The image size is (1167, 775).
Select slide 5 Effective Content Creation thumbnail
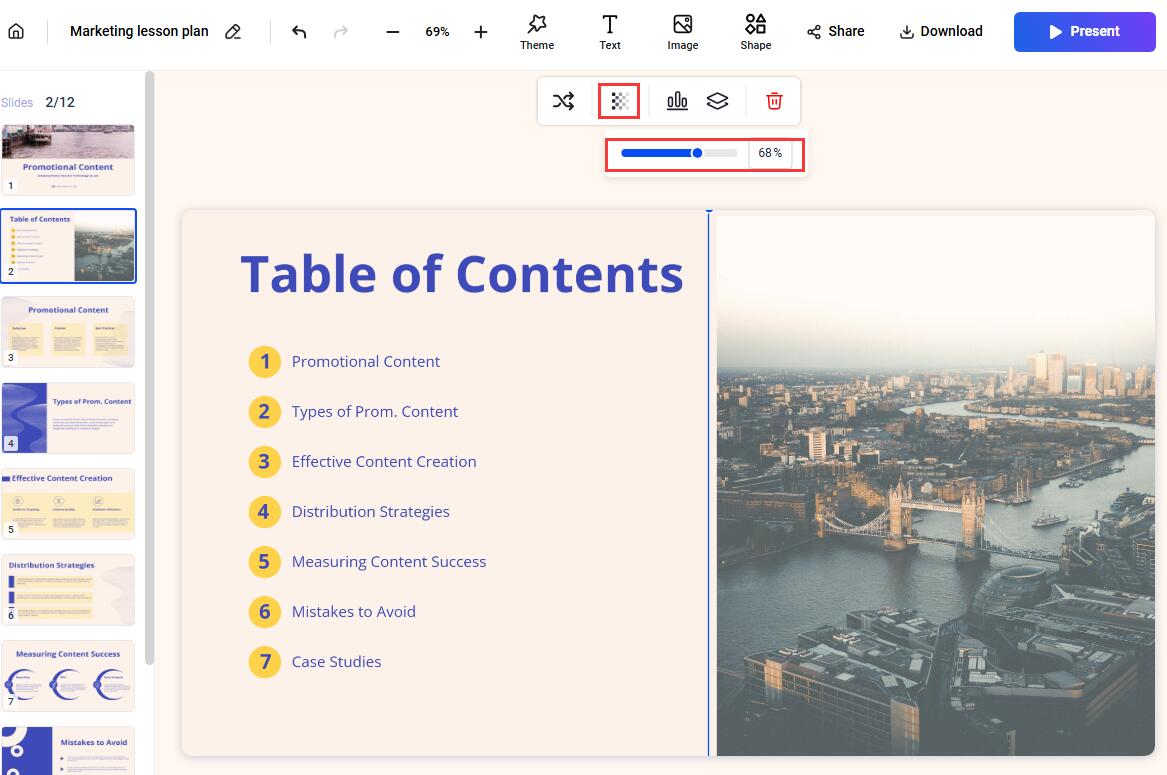[x=68, y=503]
